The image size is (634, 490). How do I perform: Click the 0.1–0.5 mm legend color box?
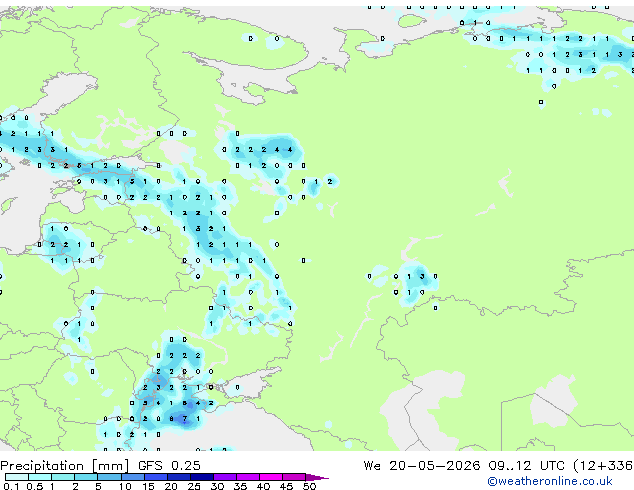pyautogui.click(x=17, y=477)
